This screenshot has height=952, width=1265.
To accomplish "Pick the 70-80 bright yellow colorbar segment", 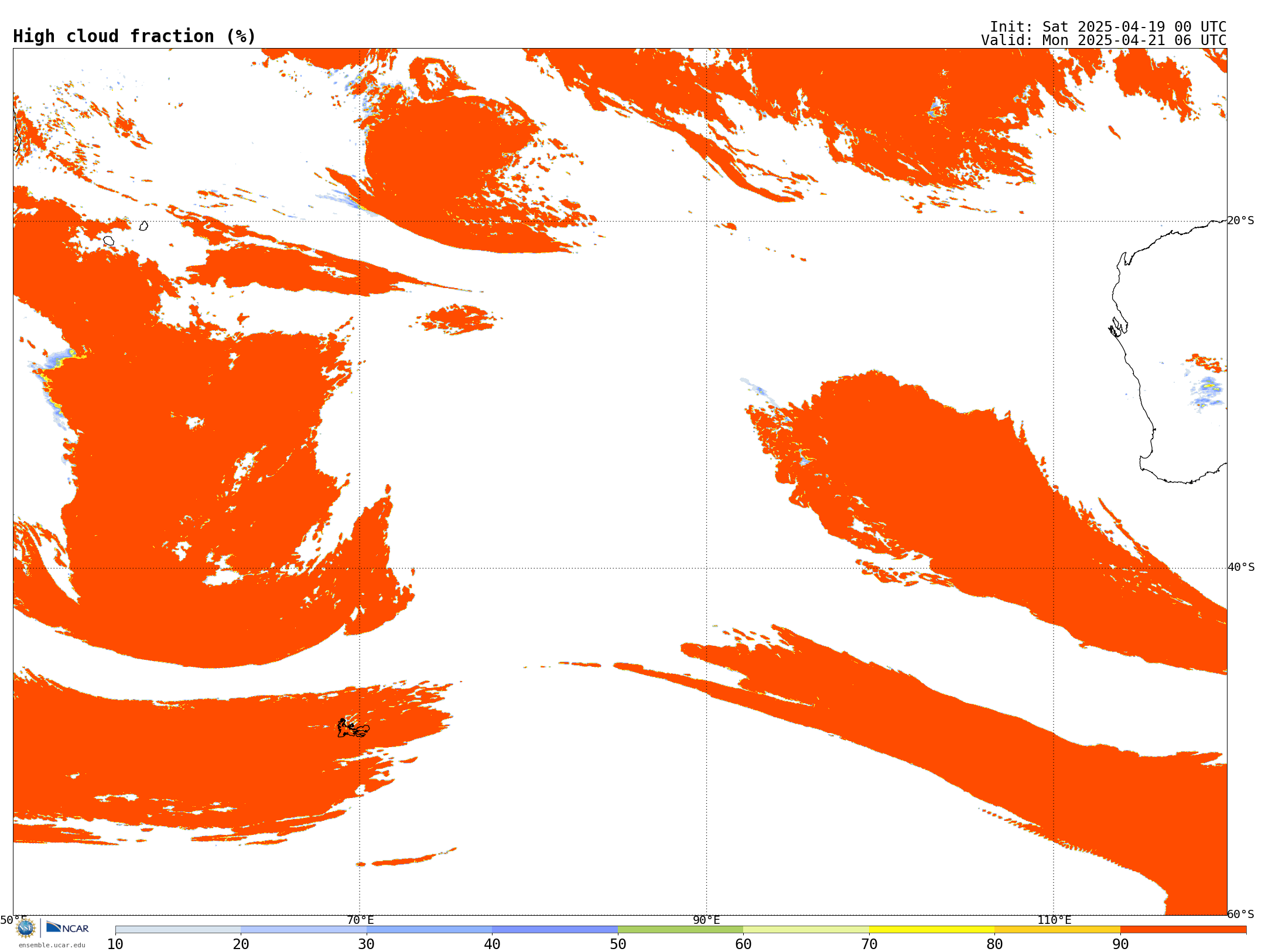I will click(x=932, y=930).
